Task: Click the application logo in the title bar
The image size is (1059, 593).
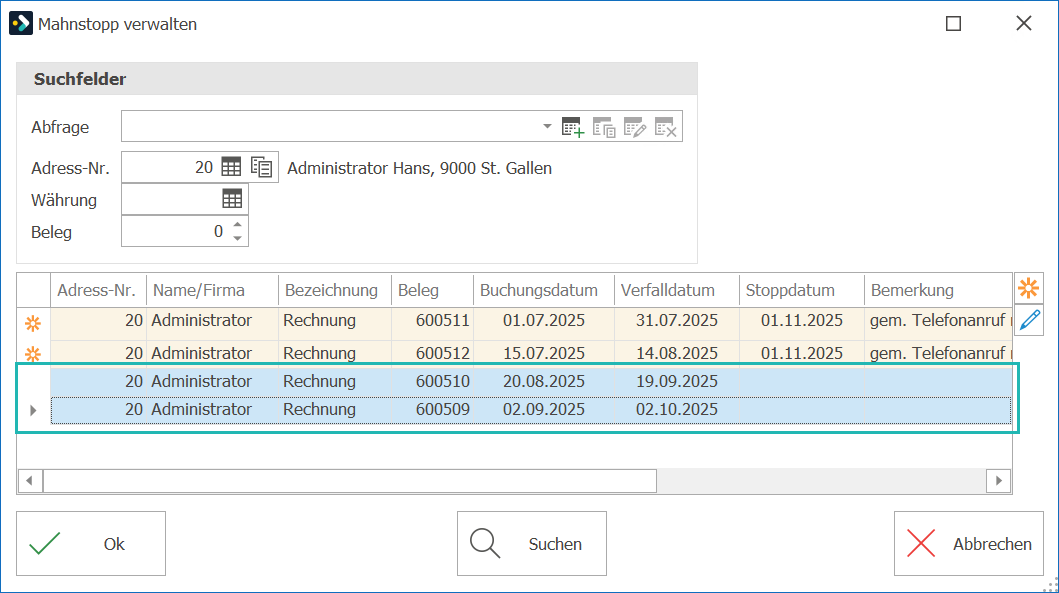Action: coord(21,24)
